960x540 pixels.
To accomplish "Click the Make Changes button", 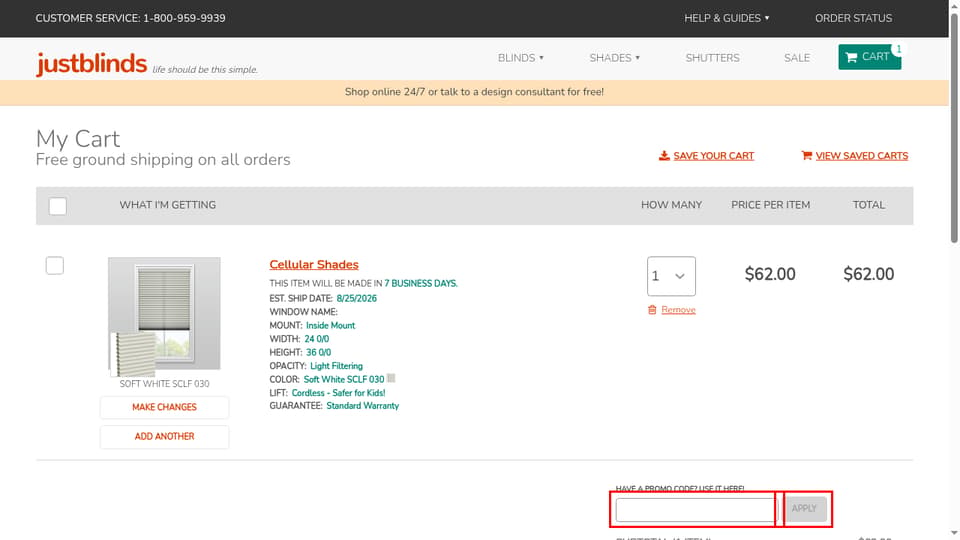I will pyautogui.click(x=164, y=407).
